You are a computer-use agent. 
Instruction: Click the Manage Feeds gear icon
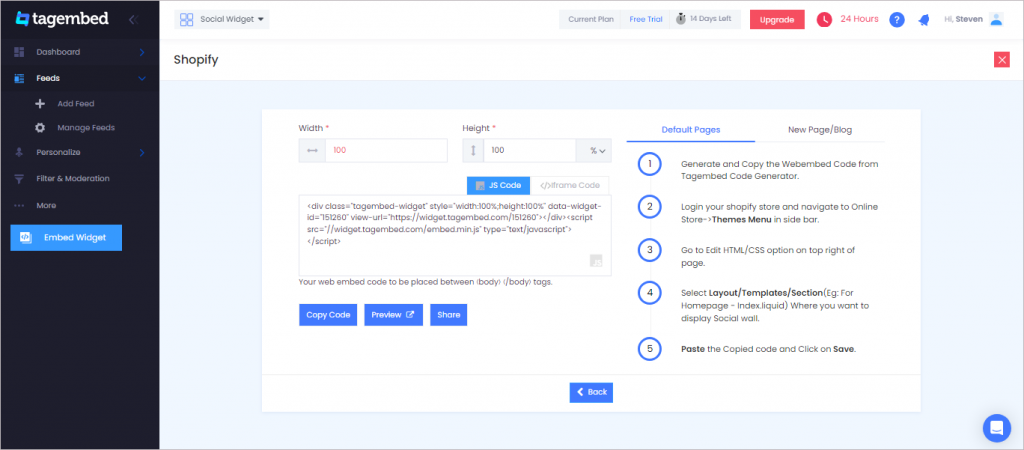(40, 127)
